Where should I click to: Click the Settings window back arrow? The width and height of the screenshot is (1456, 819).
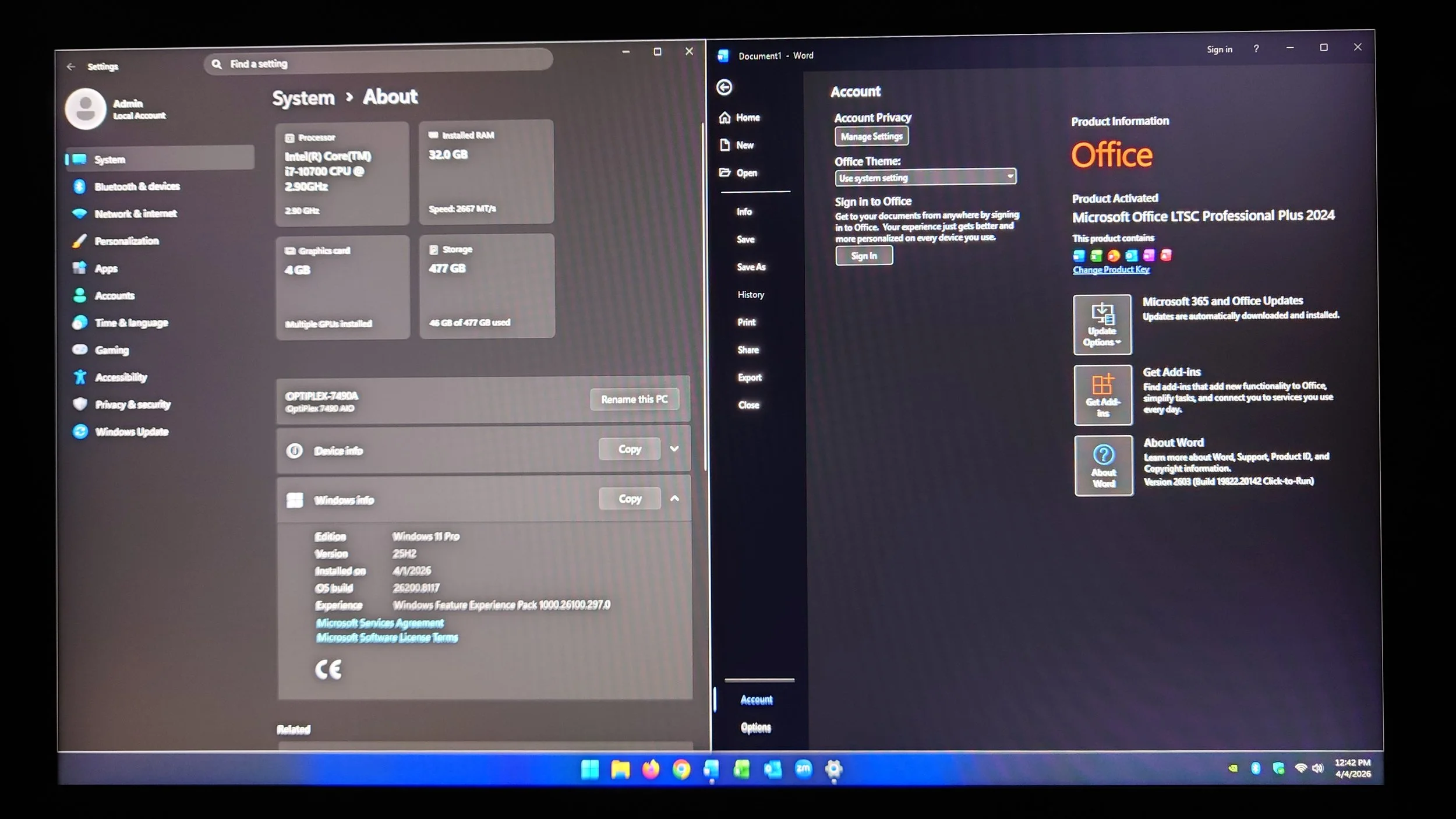[x=71, y=66]
